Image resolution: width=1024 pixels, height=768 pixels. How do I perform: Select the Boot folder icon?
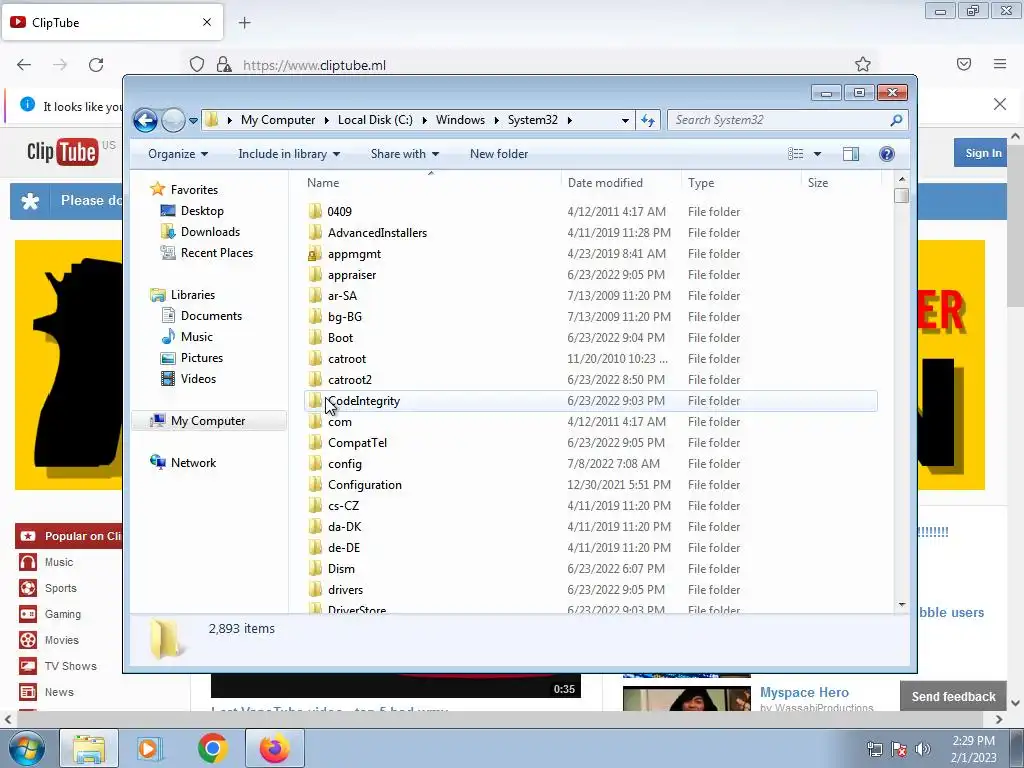coord(315,338)
